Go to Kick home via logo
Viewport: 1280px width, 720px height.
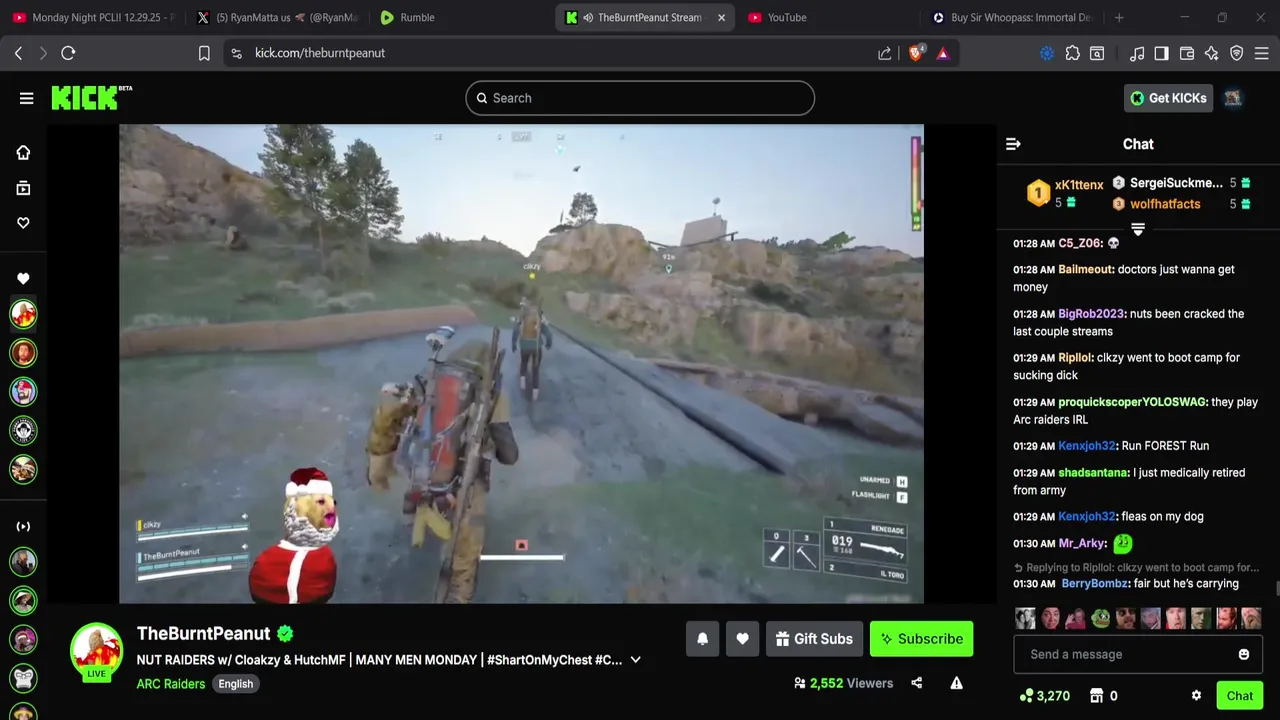point(91,97)
